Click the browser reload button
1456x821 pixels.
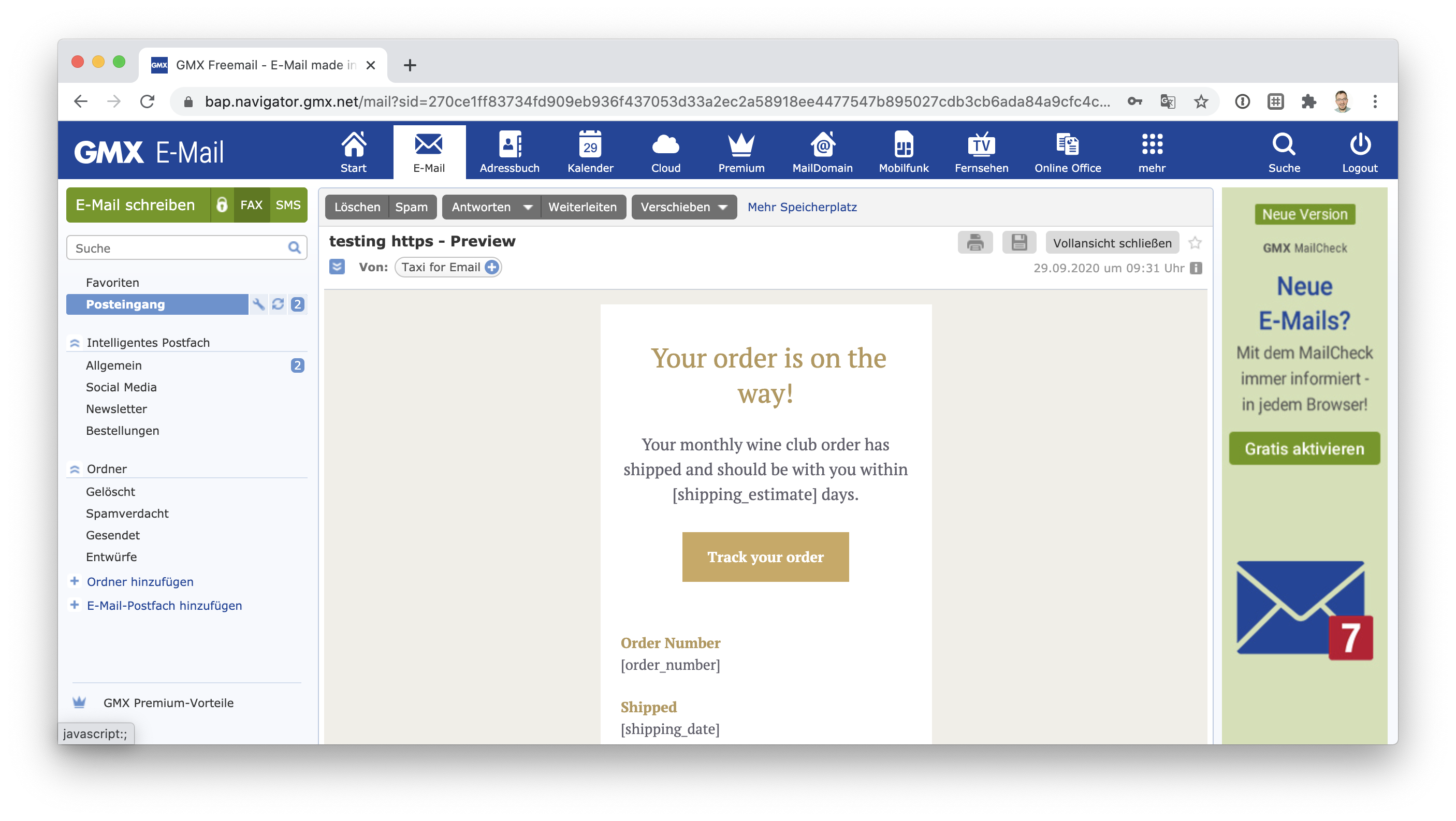point(148,101)
